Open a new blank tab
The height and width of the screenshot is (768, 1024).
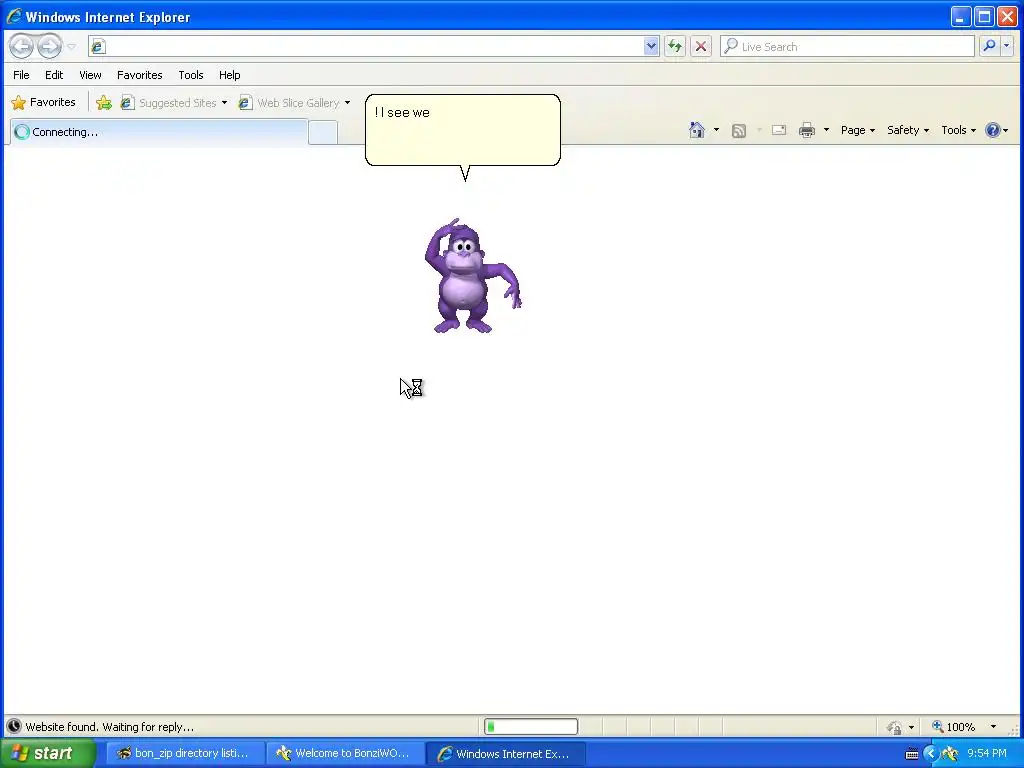[x=323, y=133]
